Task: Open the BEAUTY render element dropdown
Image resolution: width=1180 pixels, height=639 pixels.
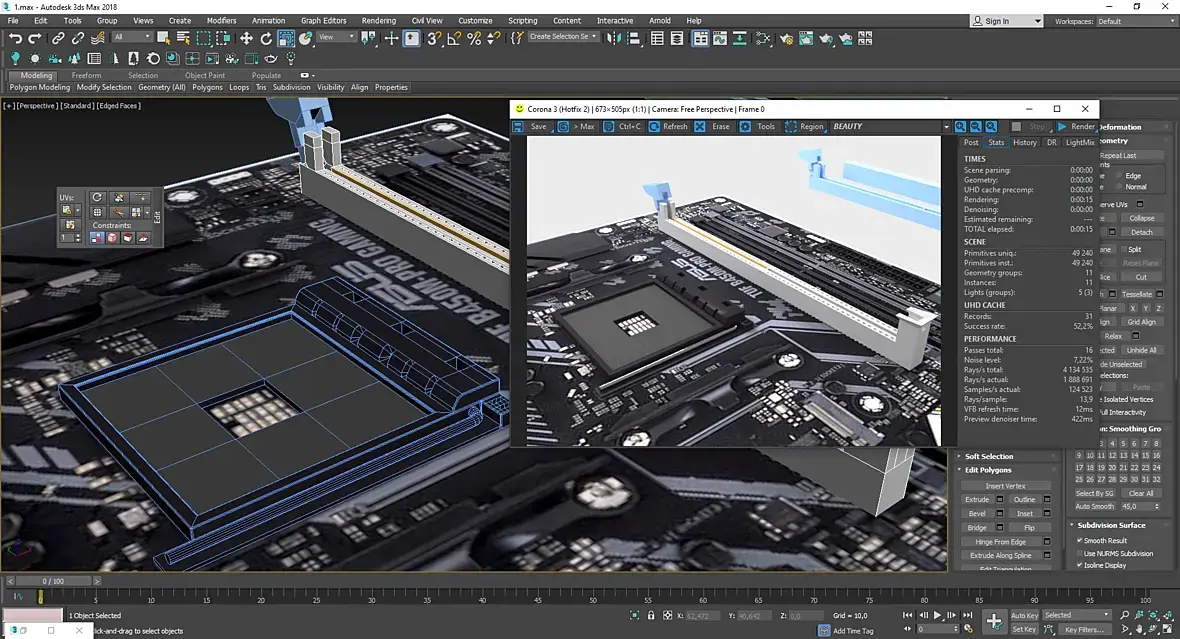Action: [x=946, y=127]
